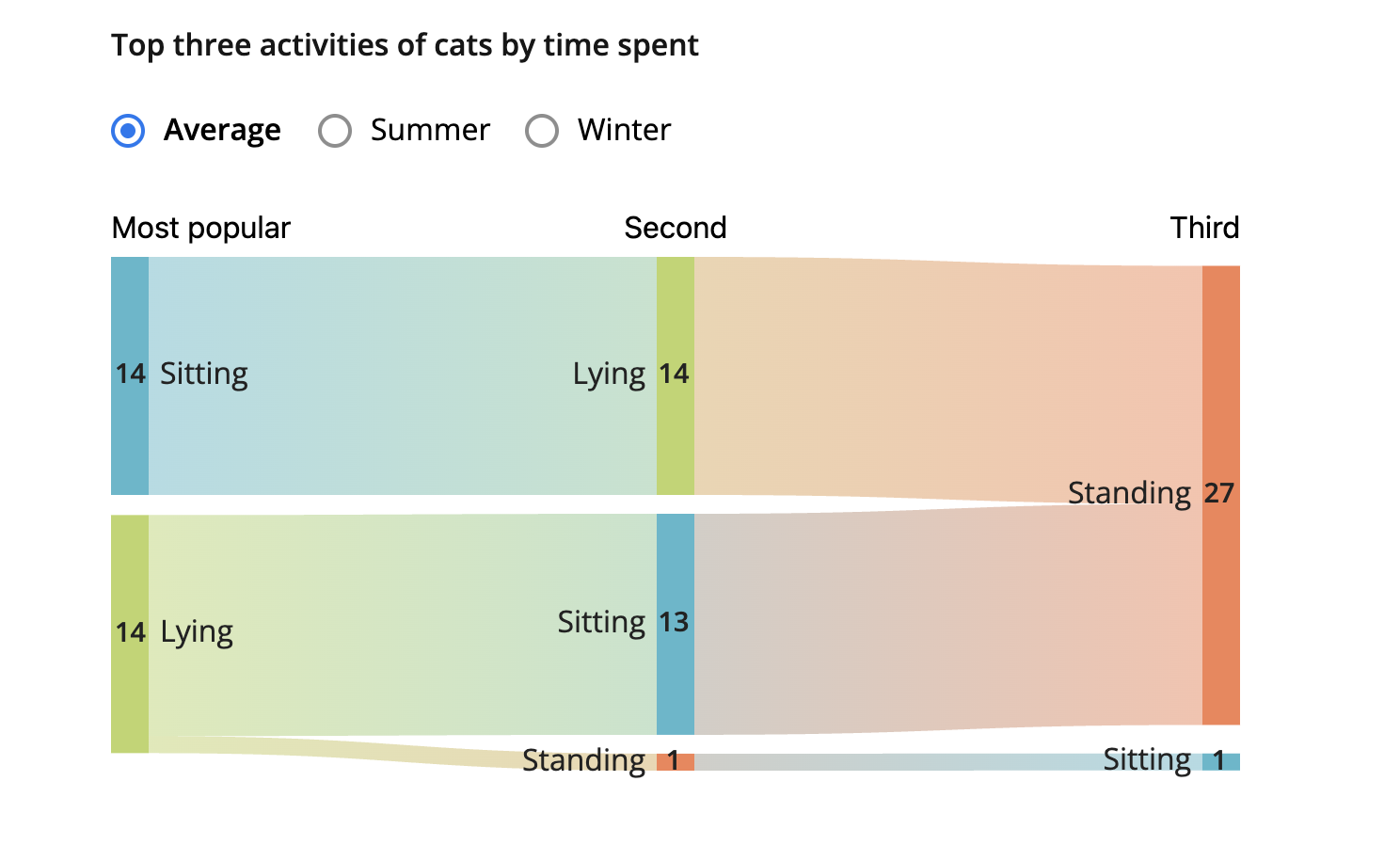Select the Average radio button

(x=128, y=131)
